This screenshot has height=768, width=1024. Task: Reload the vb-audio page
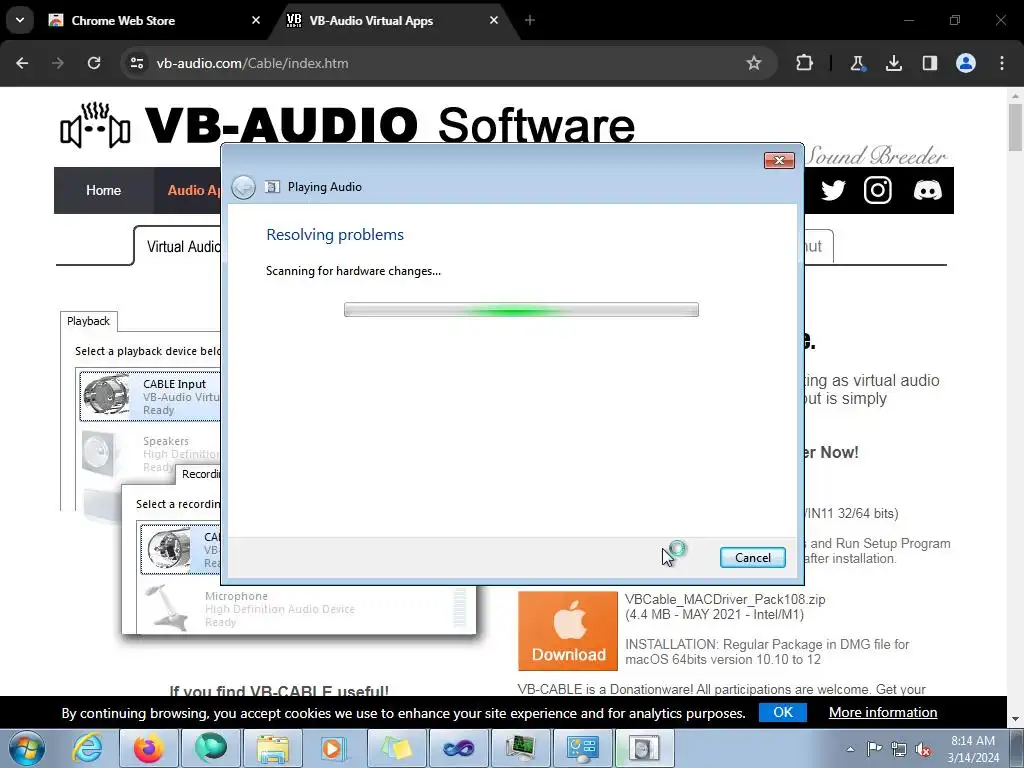point(94,63)
